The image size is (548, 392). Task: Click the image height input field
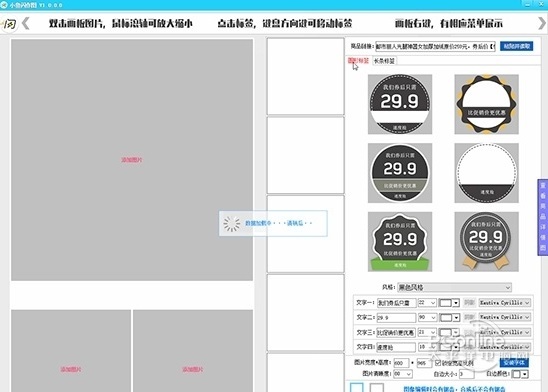click(x=424, y=363)
